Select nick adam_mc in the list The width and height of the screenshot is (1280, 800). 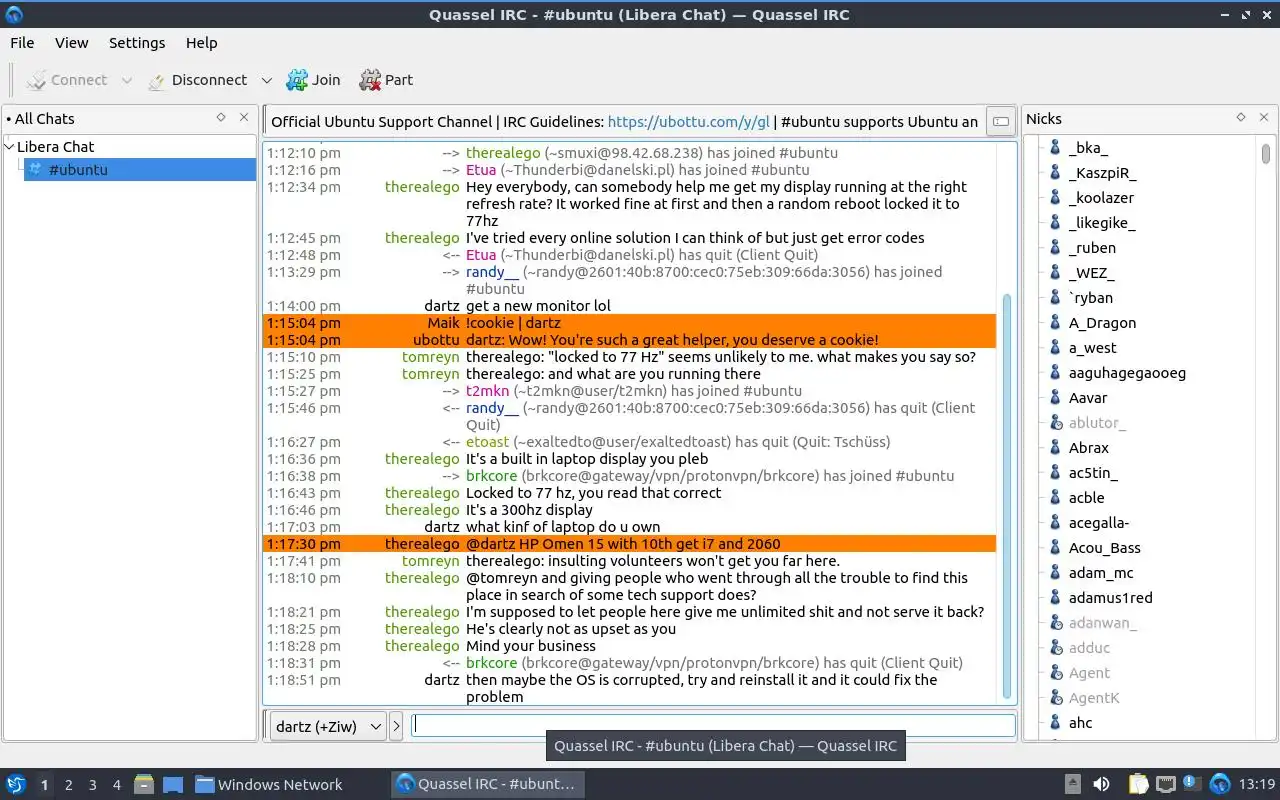(1100, 573)
